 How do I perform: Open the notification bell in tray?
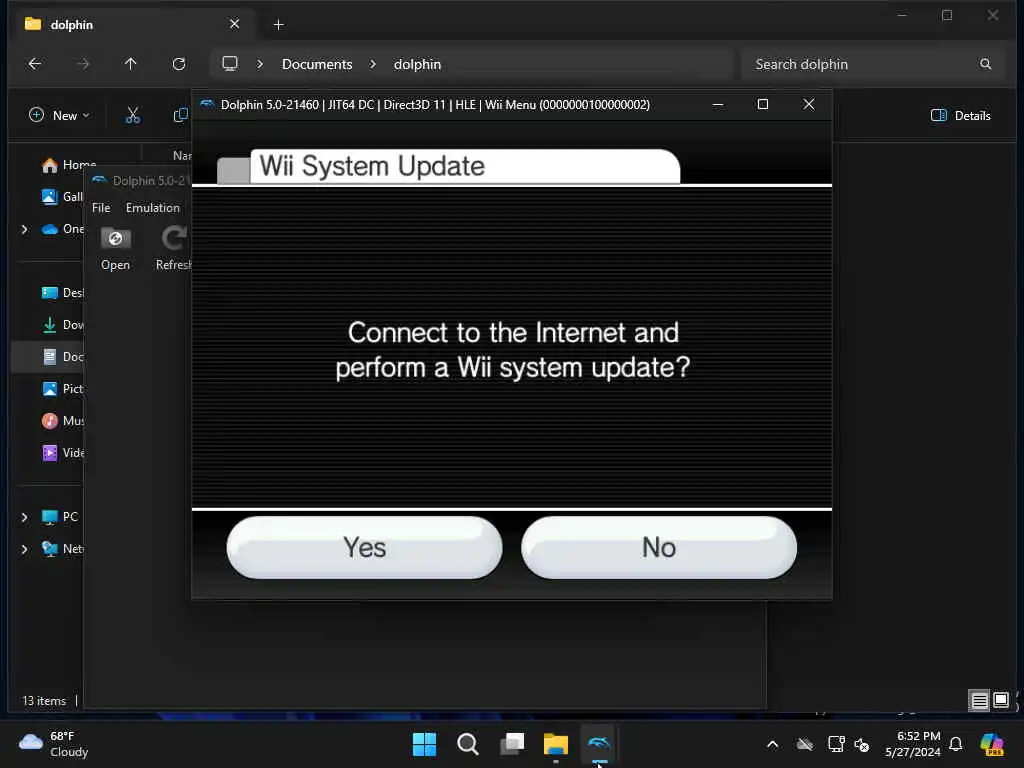[x=956, y=744]
